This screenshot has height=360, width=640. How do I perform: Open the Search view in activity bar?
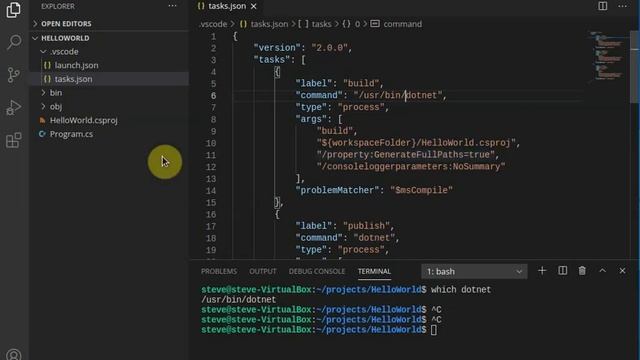pyautogui.click(x=13, y=42)
